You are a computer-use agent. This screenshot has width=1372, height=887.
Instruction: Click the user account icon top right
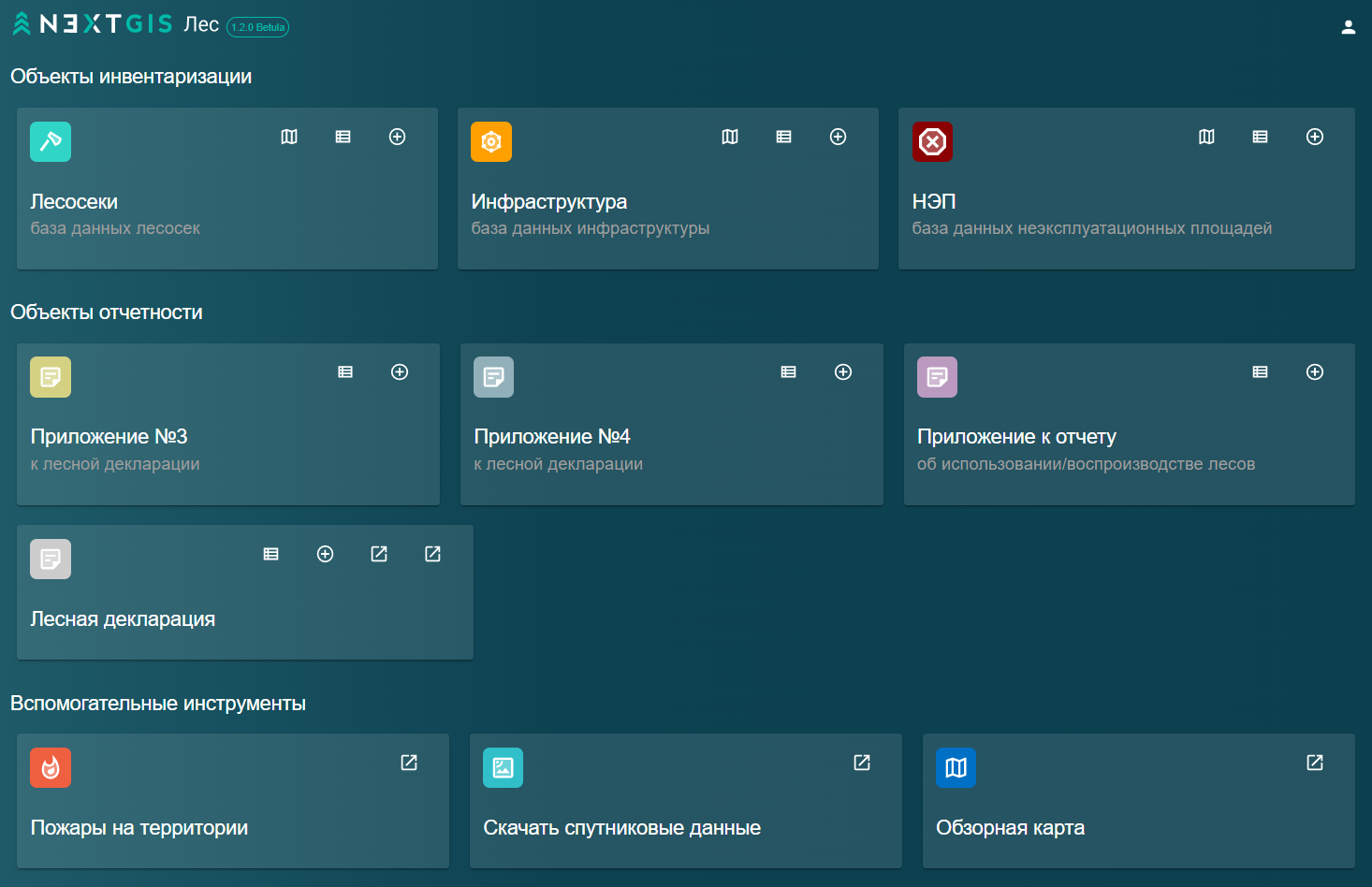point(1348,25)
